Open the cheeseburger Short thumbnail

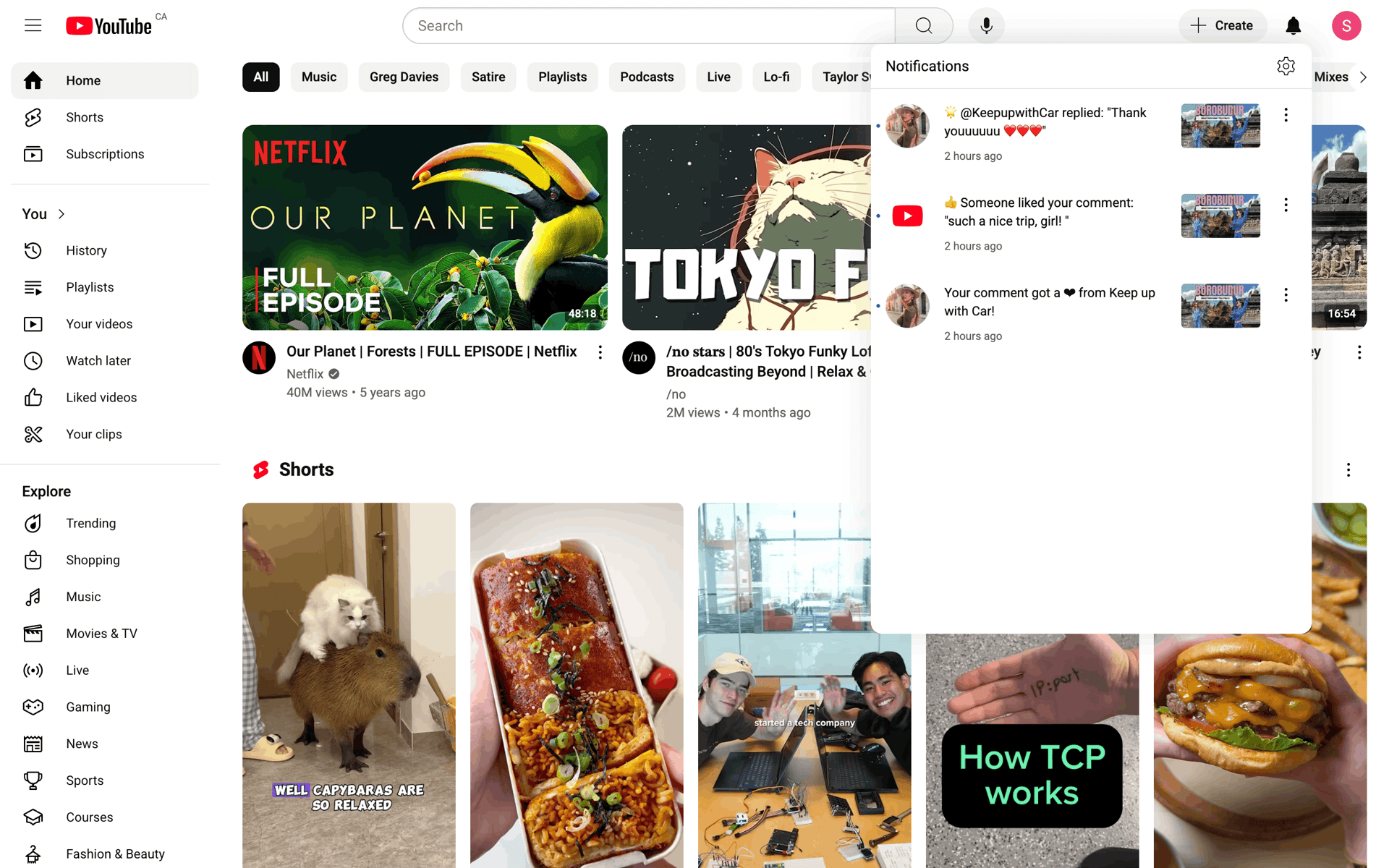1260,751
